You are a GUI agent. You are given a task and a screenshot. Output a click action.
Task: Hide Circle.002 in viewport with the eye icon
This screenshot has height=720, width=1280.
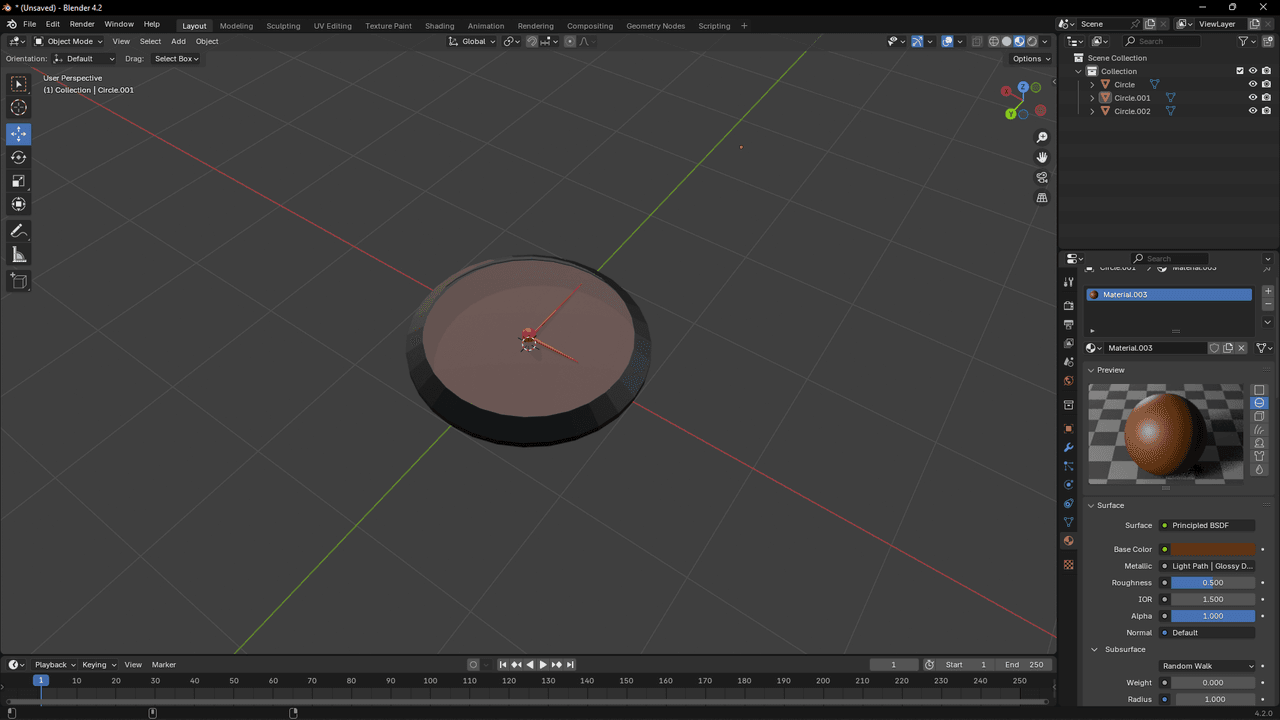point(1252,111)
